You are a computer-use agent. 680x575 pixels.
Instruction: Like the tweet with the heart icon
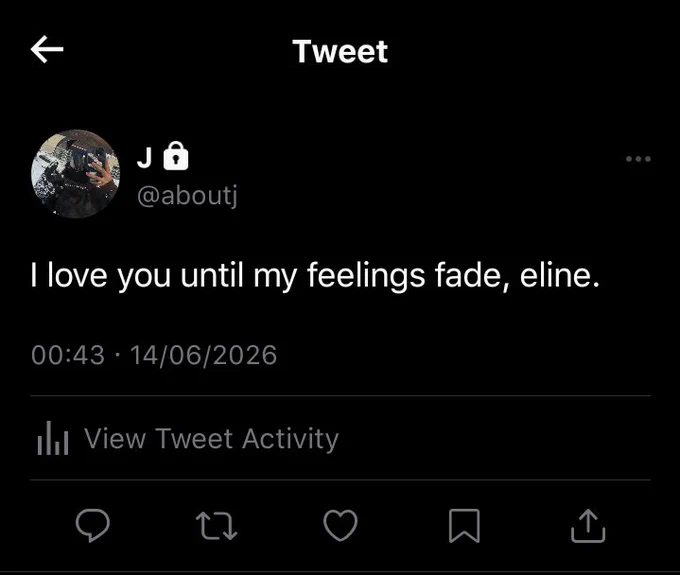click(340, 526)
